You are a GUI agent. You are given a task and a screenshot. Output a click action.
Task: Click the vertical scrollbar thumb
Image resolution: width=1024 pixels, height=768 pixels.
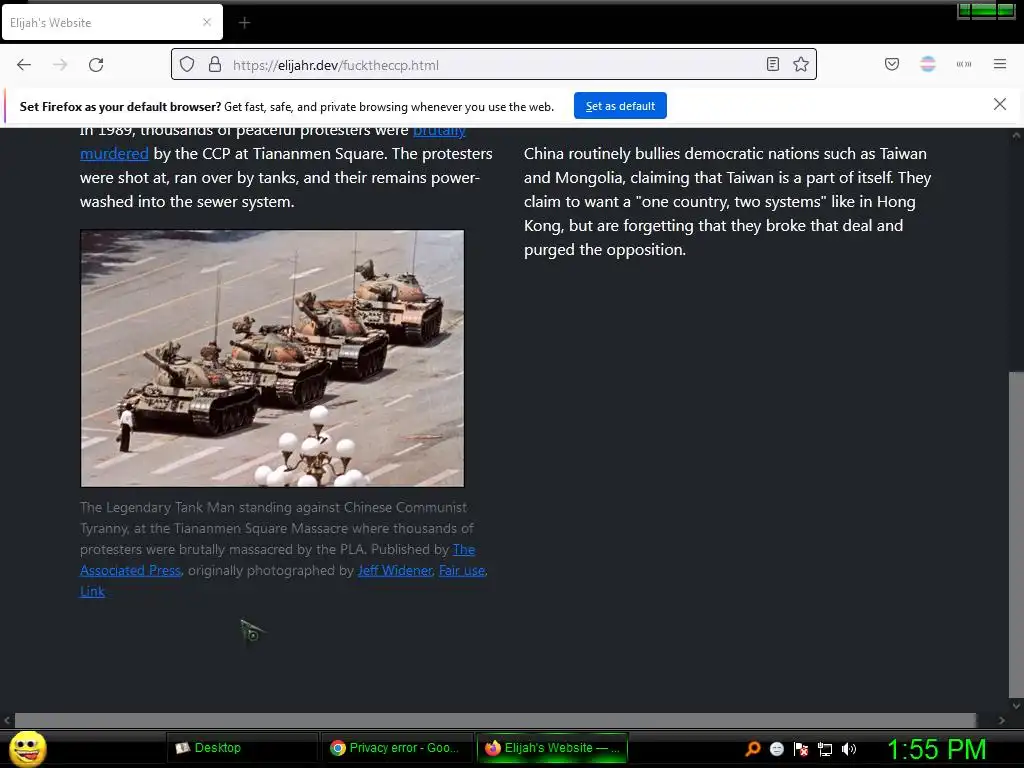coord(1016,536)
